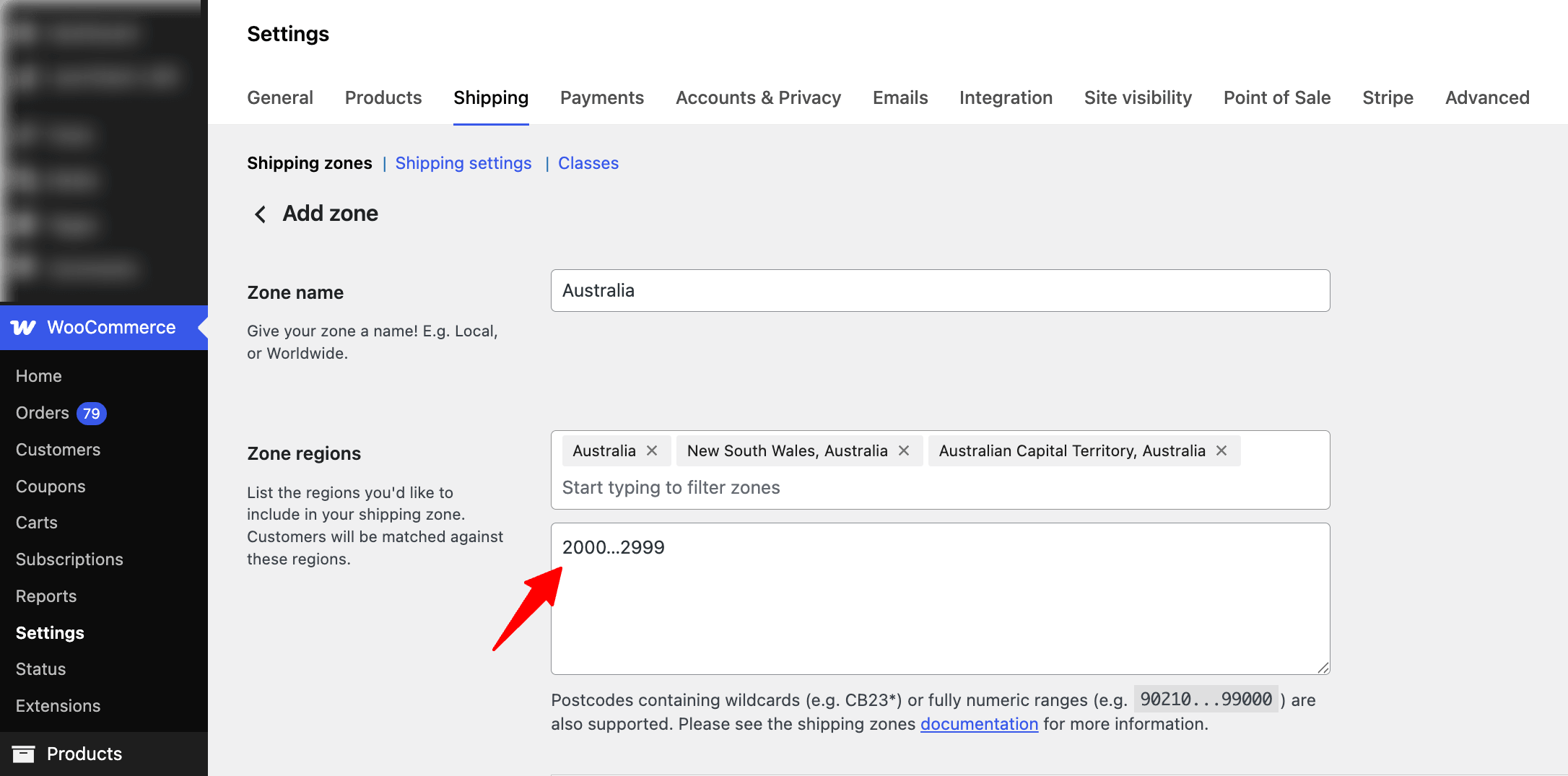Open the Stripe settings tab
Screen dimensions: 1568x776
(x=1387, y=97)
